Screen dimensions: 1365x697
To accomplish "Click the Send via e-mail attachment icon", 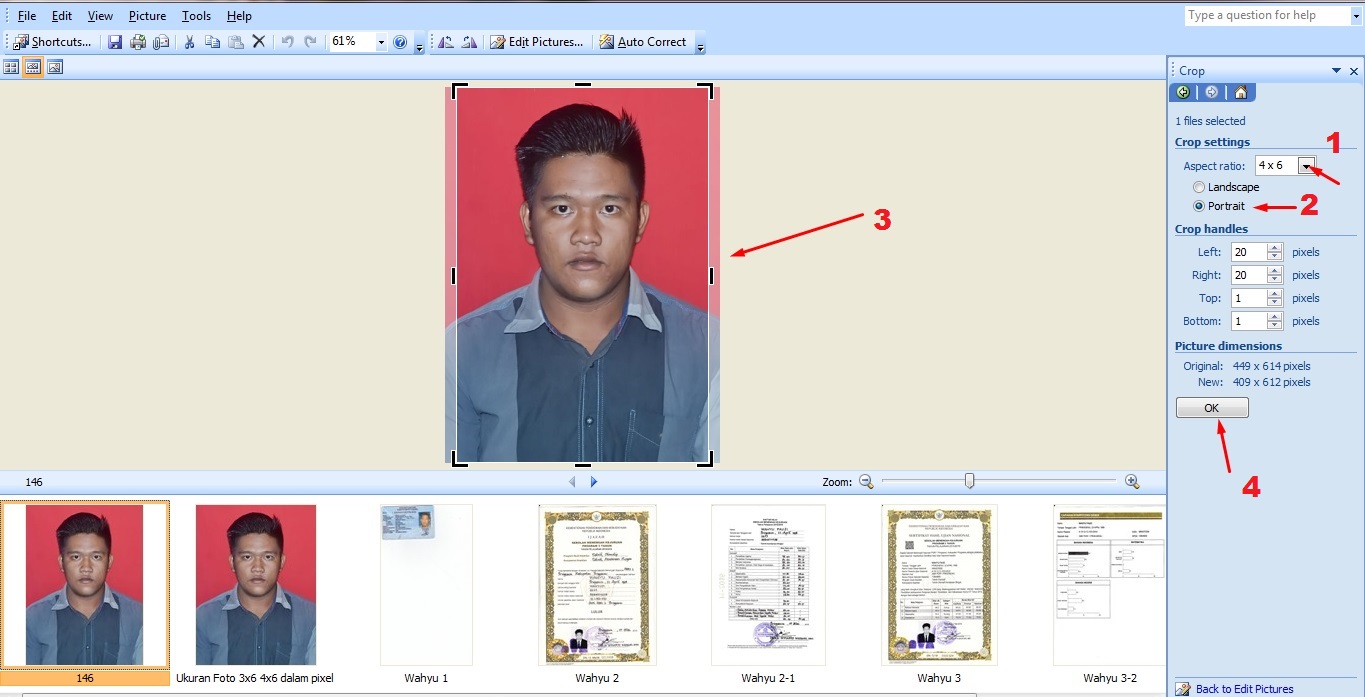I will (161, 42).
